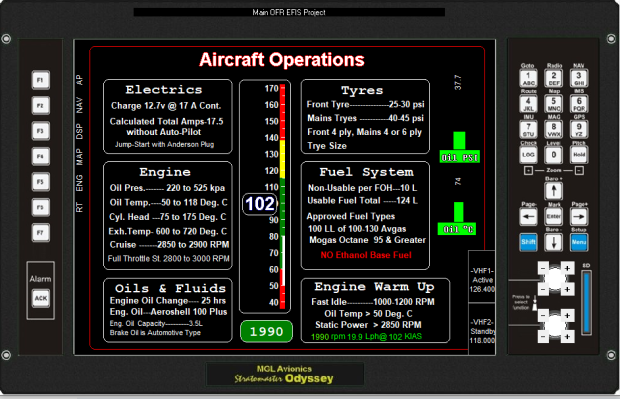Click the Fuel System heading
Image resolution: width=620 pixels, height=399 pixels.
coord(366,172)
